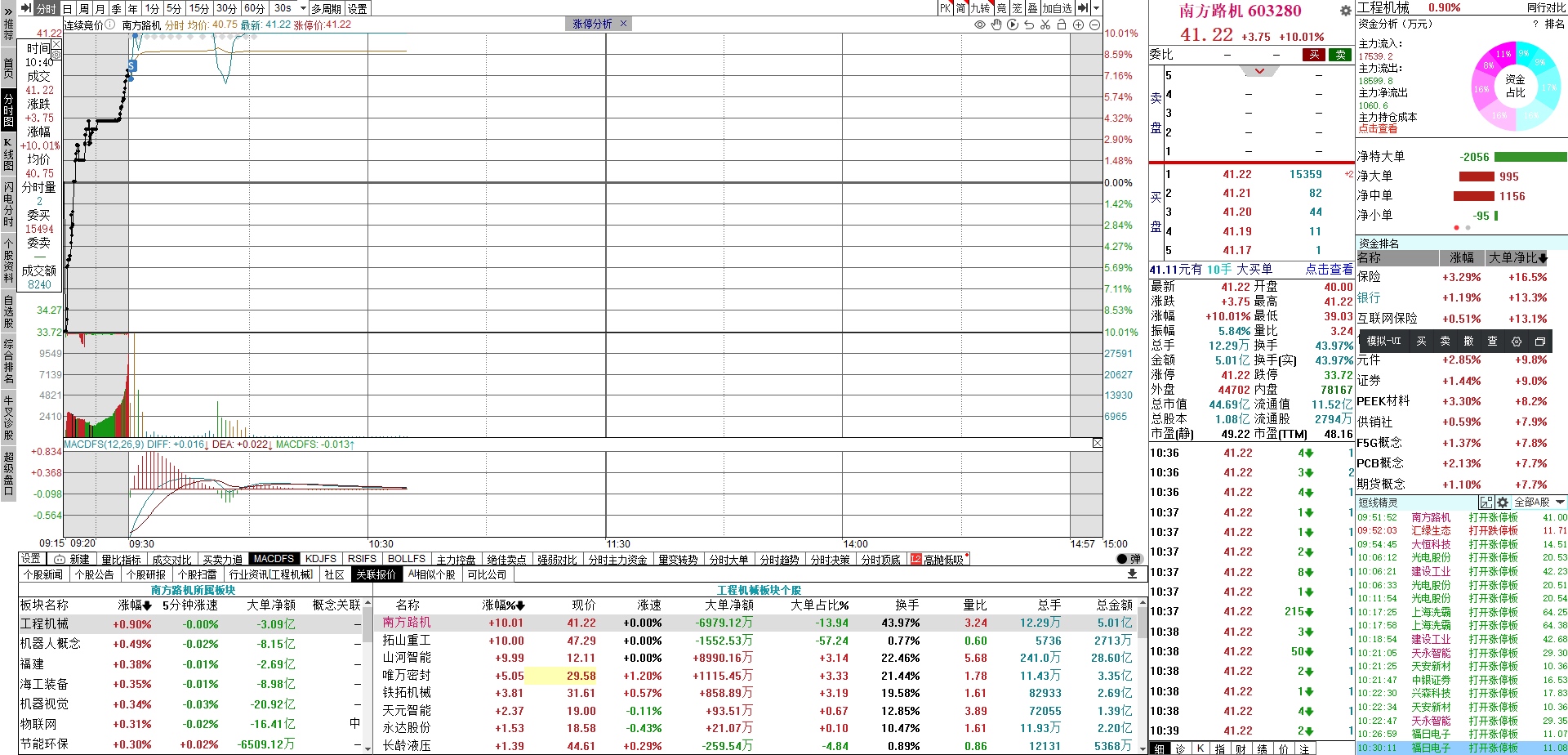Click the 净特大单 green bar
Viewport: 1568px width, 755px height.
pos(1530,157)
